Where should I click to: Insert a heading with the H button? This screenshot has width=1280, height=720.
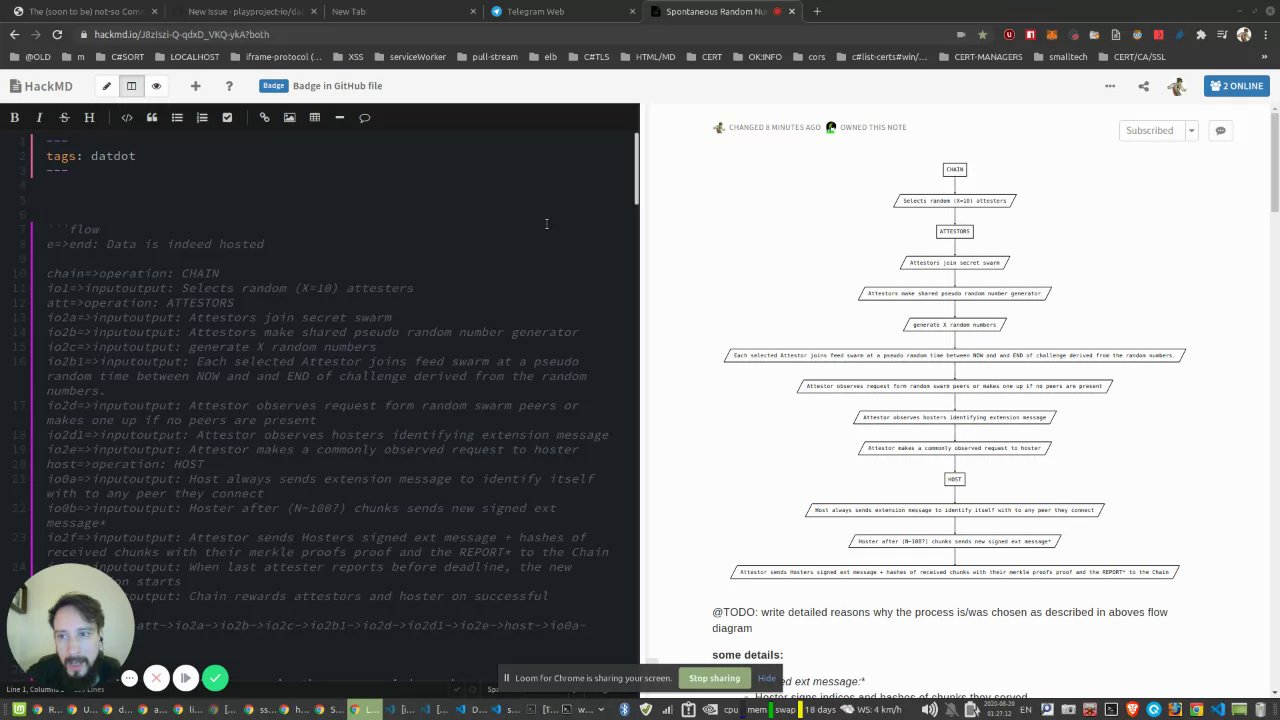point(89,118)
